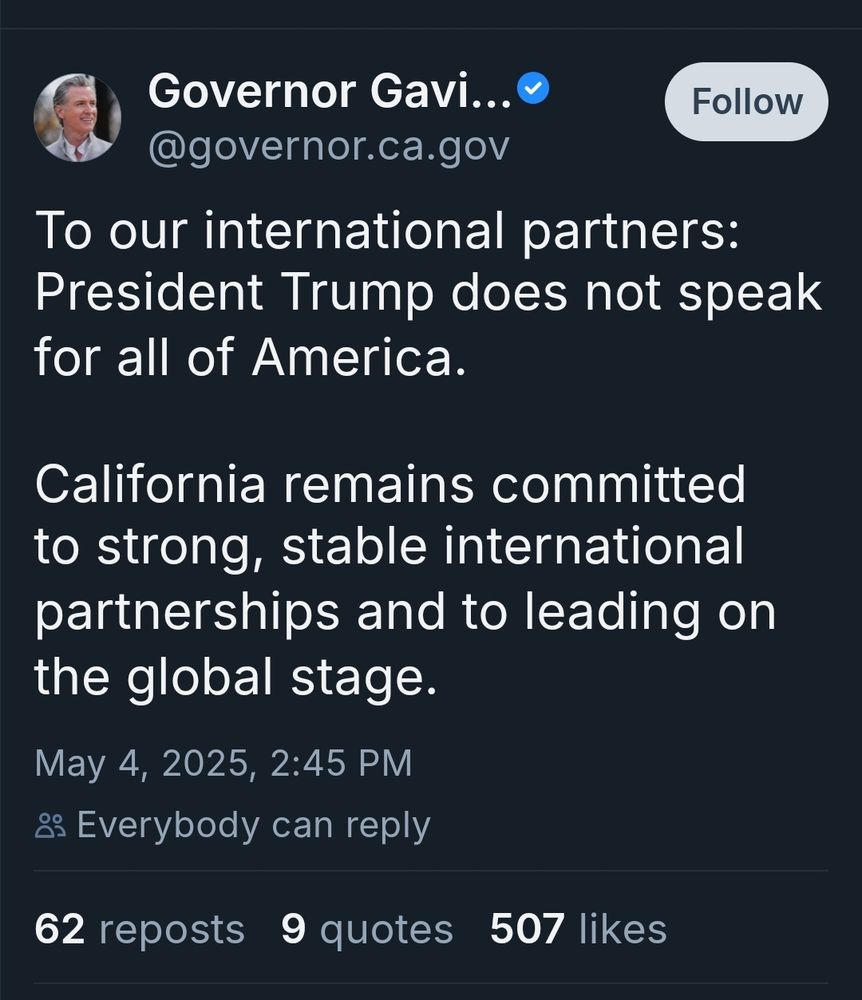Click the "Everybody can reply" label
862x1000 pixels.
pos(255,826)
